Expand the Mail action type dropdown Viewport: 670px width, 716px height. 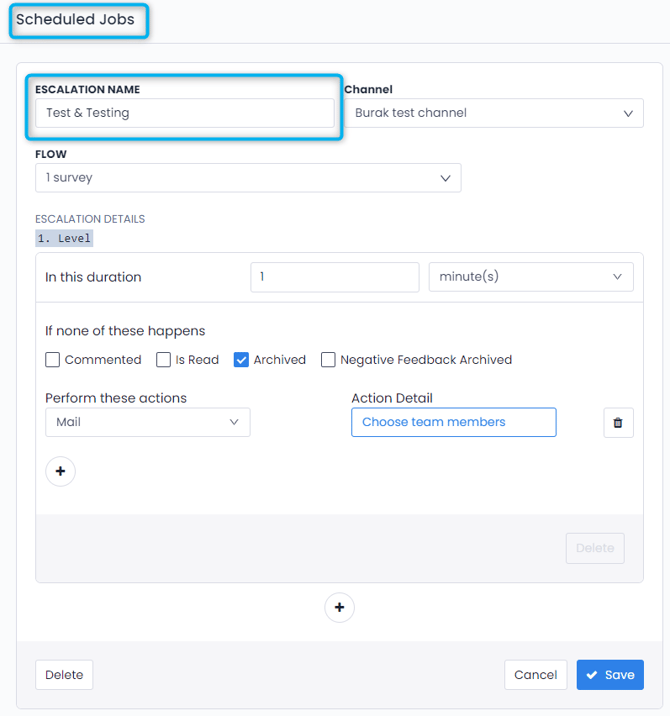coord(148,422)
